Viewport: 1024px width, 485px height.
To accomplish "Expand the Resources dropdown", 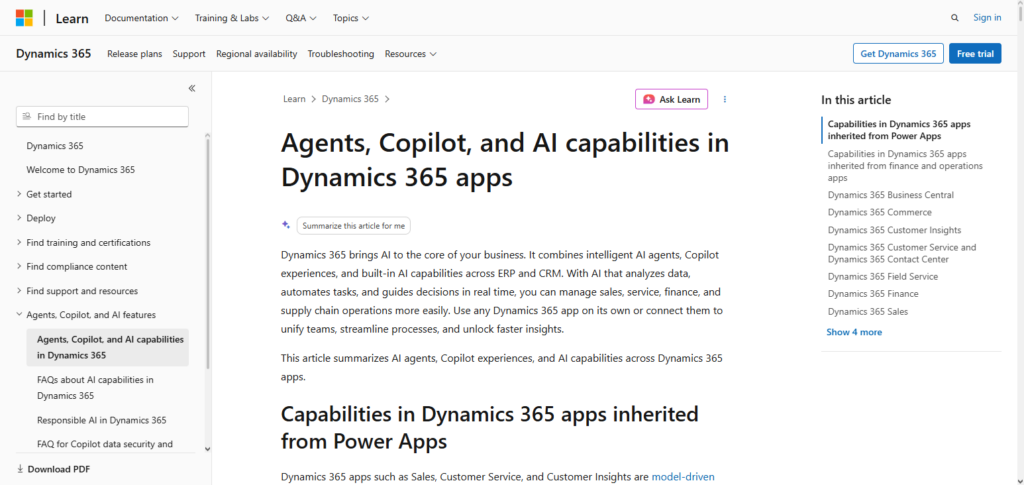I will point(411,54).
